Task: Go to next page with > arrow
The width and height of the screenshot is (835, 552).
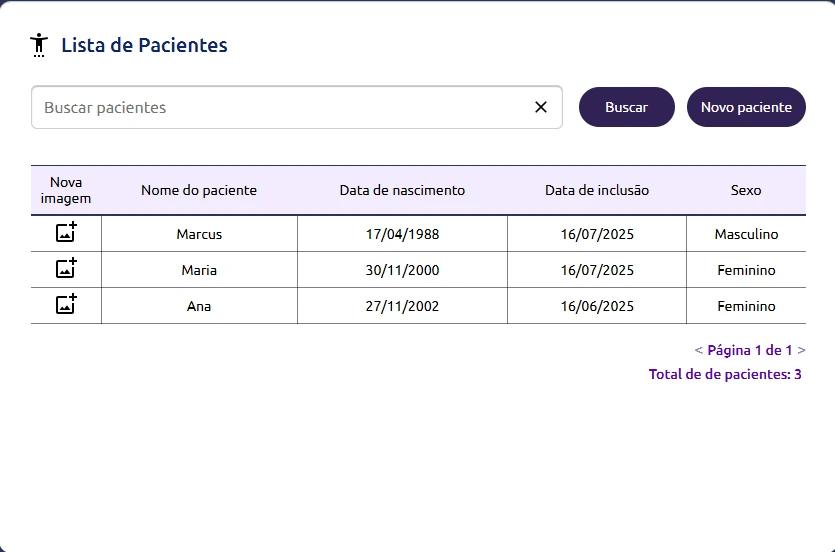Action: click(802, 350)
